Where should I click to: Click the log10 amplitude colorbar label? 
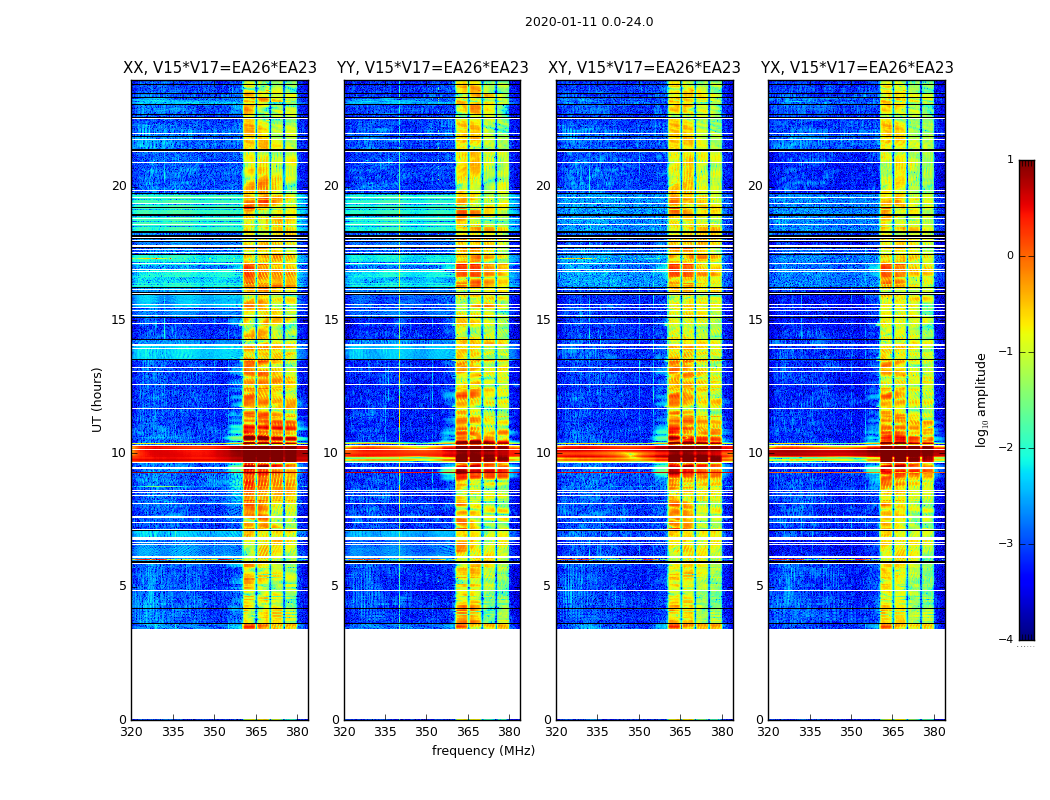(981, 400)
